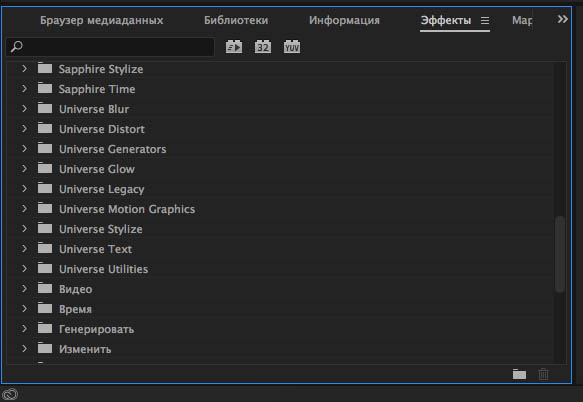Expand the Universe Stylize folder

[24, 228]
